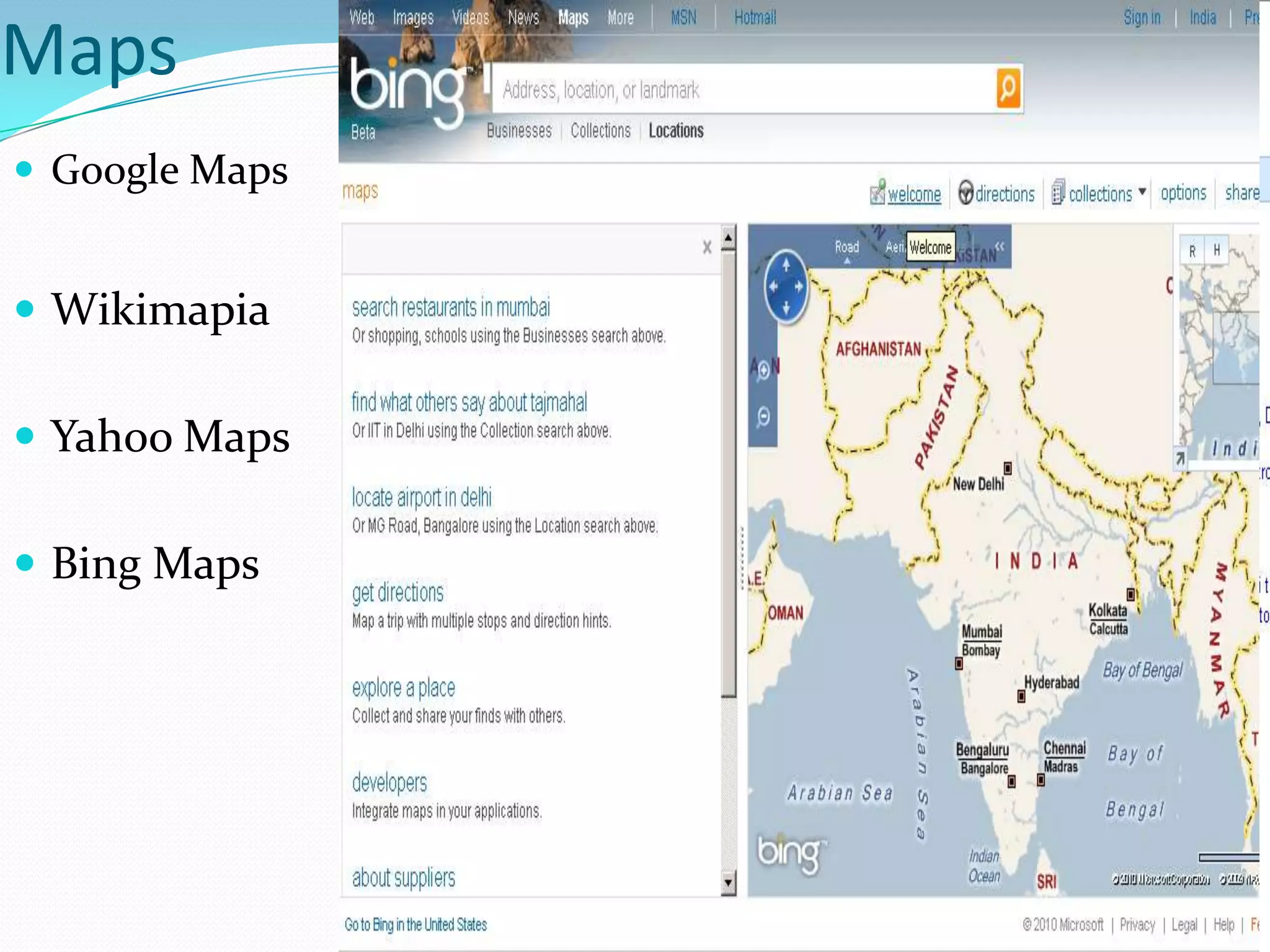This screenshot has width=1270, height=952.
Task: Close the welcome panel with X
Action: point(707,247)
